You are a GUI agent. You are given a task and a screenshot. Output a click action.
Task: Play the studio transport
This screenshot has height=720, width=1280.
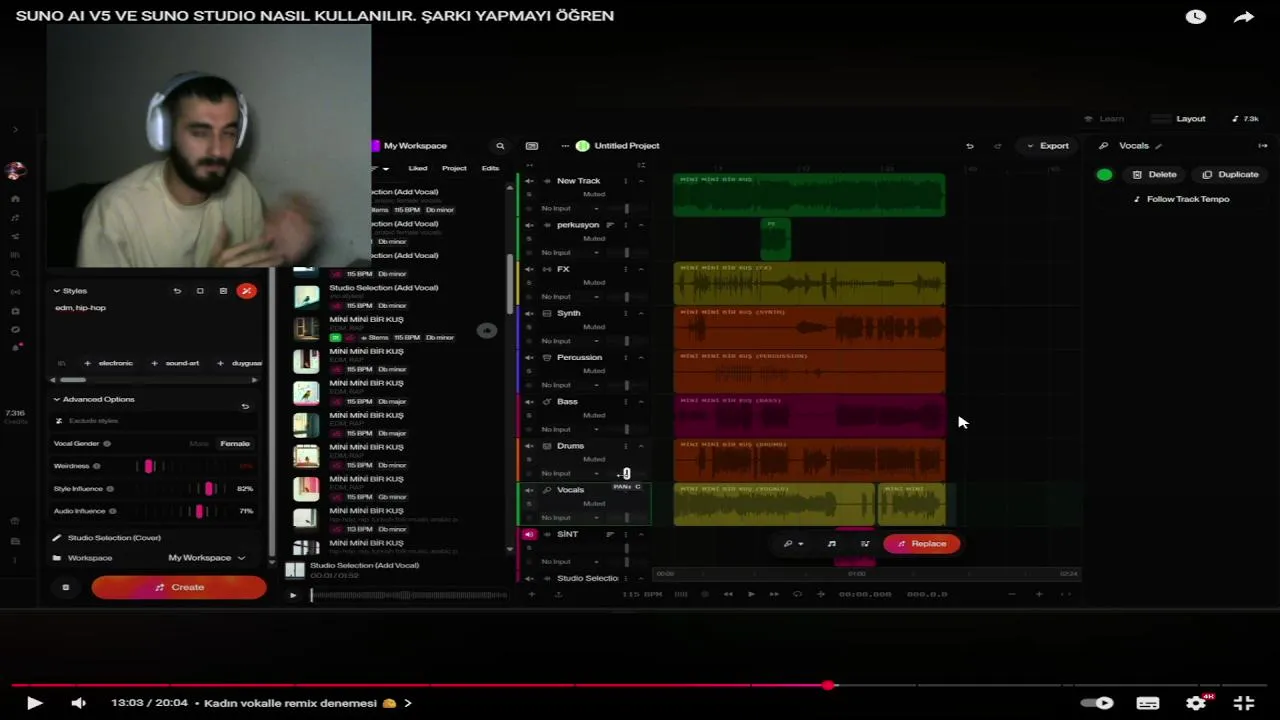point(751,594)
